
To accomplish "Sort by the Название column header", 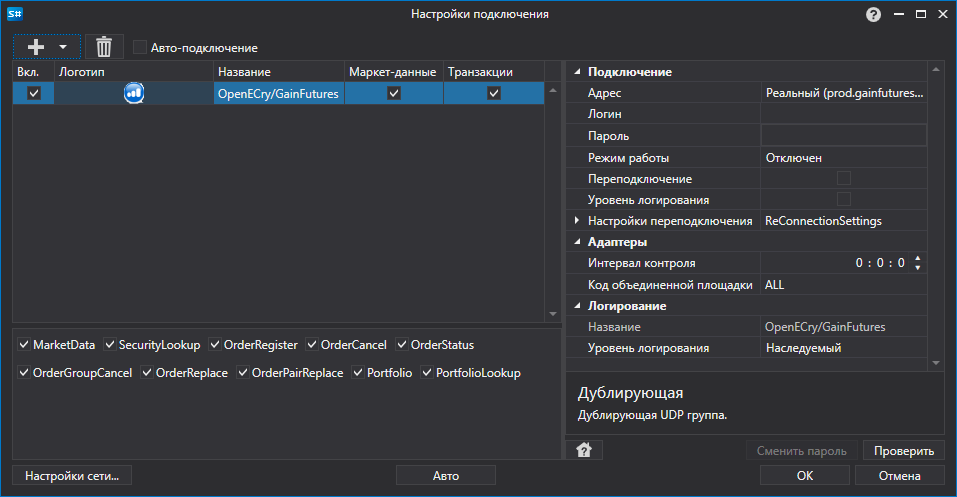I will click(x=279, y=71).
